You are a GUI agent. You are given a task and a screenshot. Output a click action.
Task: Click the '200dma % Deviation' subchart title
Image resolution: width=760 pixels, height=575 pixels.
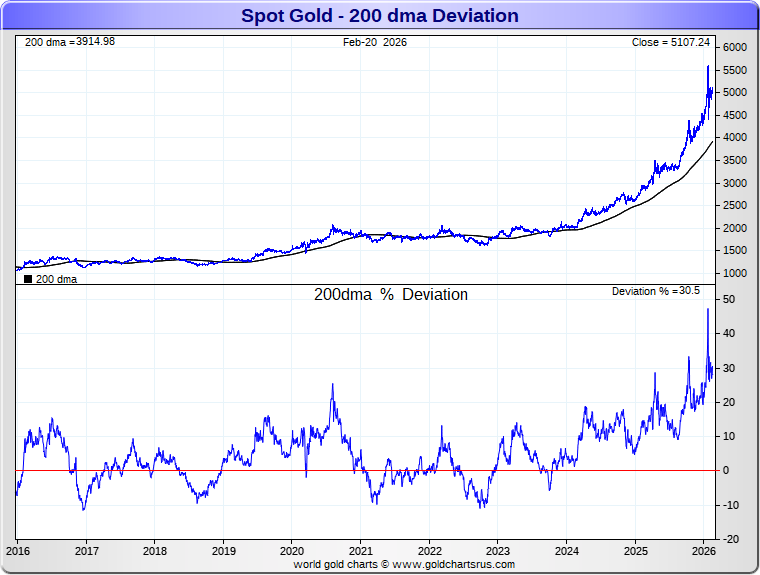tap(391, 294)
